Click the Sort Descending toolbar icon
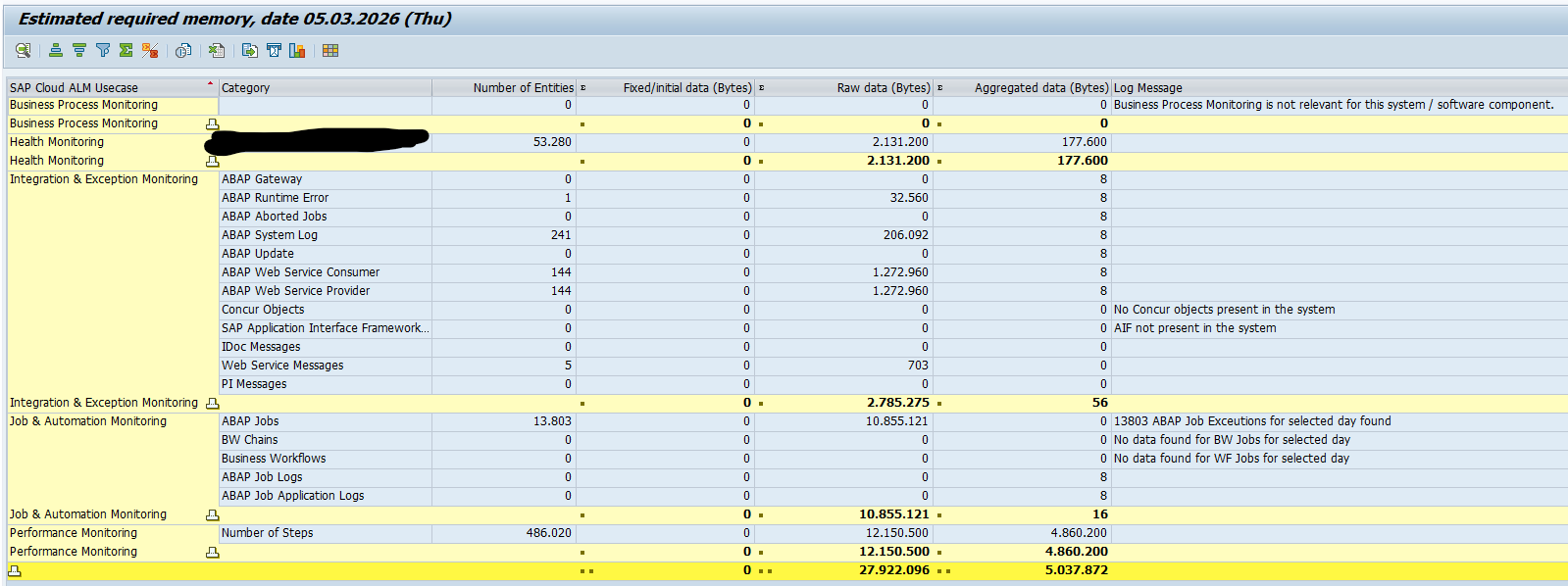Image resolution: width=1568 pixels, height=586 pixels. click(79, 50)
